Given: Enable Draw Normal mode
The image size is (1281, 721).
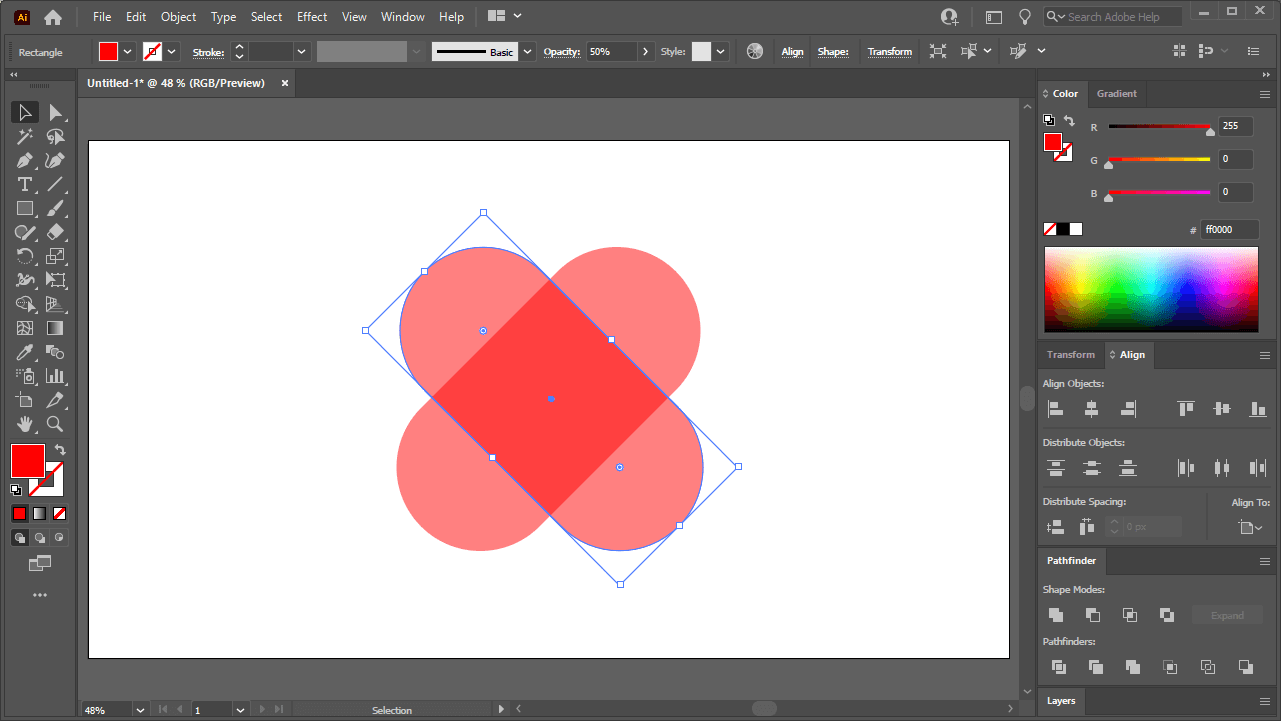Looking at the screenshot, I should 19,537.
